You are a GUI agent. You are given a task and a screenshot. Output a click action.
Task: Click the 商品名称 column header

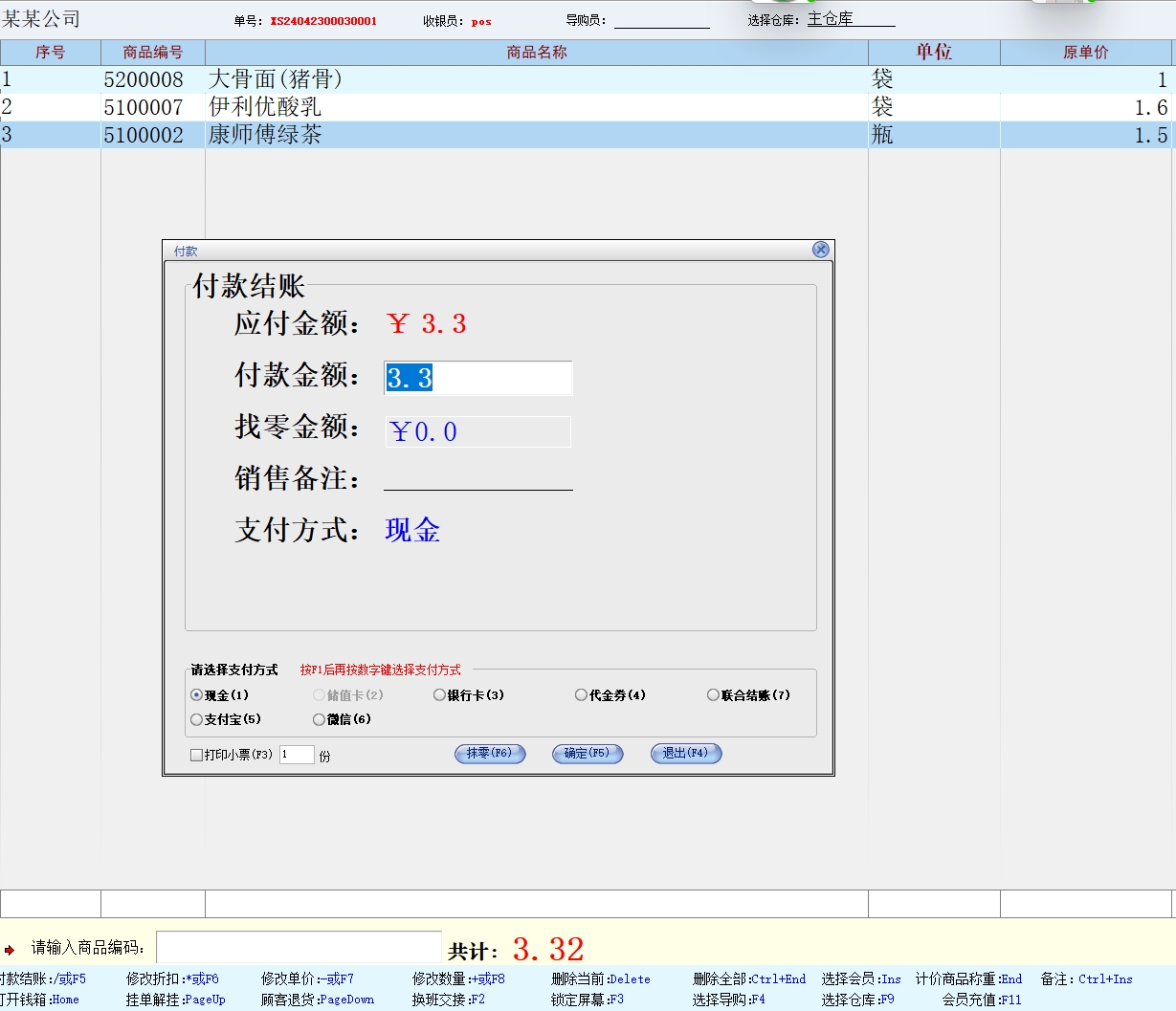(536, 53)
